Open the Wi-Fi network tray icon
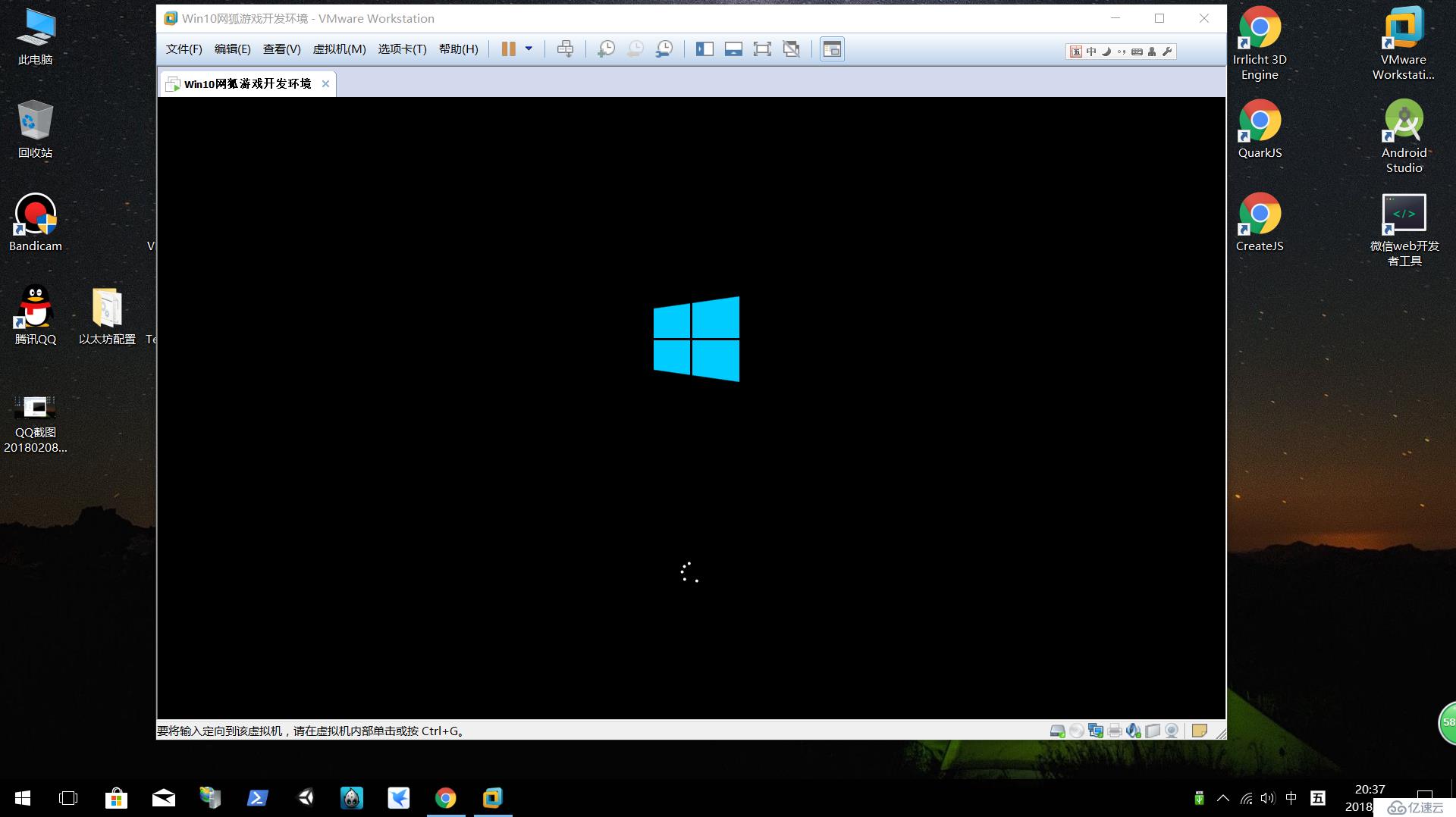Image resolution: width=1456 pixels, height=817 pixels. (x=1246, y=797)
